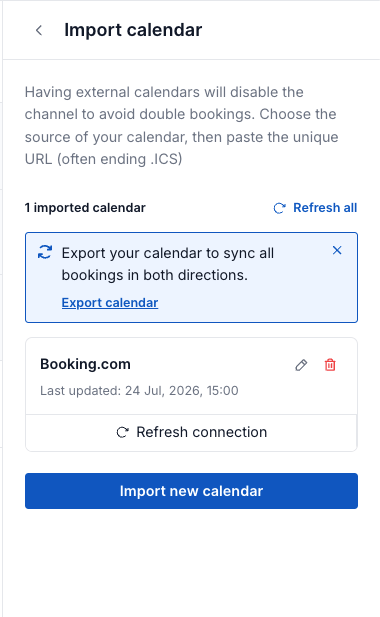Click the 'URL (often ending .ICS)' text line
Viewport: 380px width, 617px height.
[x=103, y=159]
